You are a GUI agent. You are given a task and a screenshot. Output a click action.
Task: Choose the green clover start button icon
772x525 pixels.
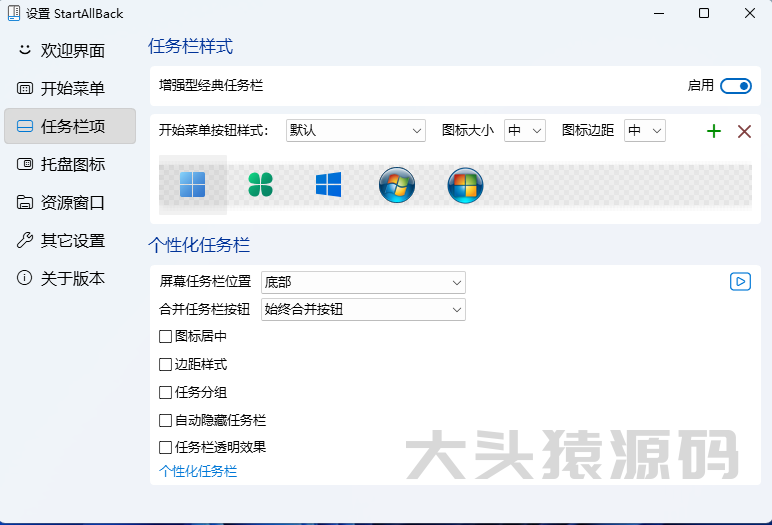pyautogui.click(x=260, y=185)
